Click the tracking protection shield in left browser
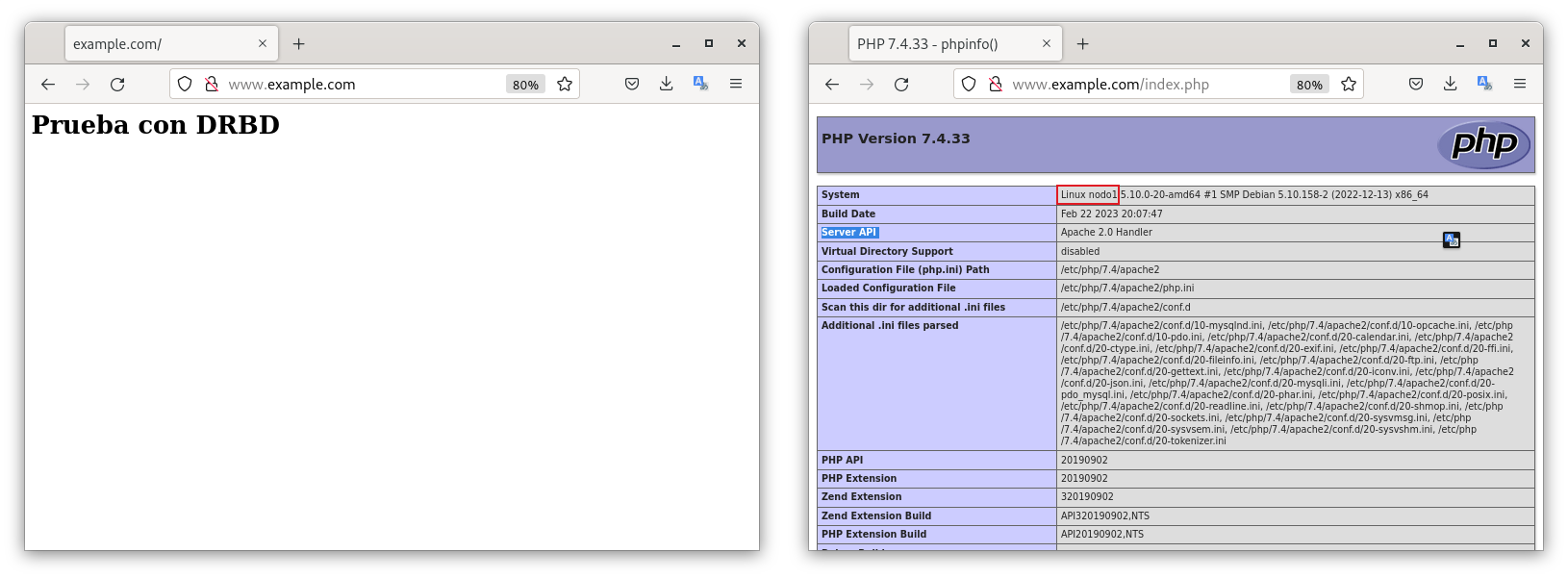Viewport: 1568px width, 578px height. pyautogui.click(x=185, y=85)
